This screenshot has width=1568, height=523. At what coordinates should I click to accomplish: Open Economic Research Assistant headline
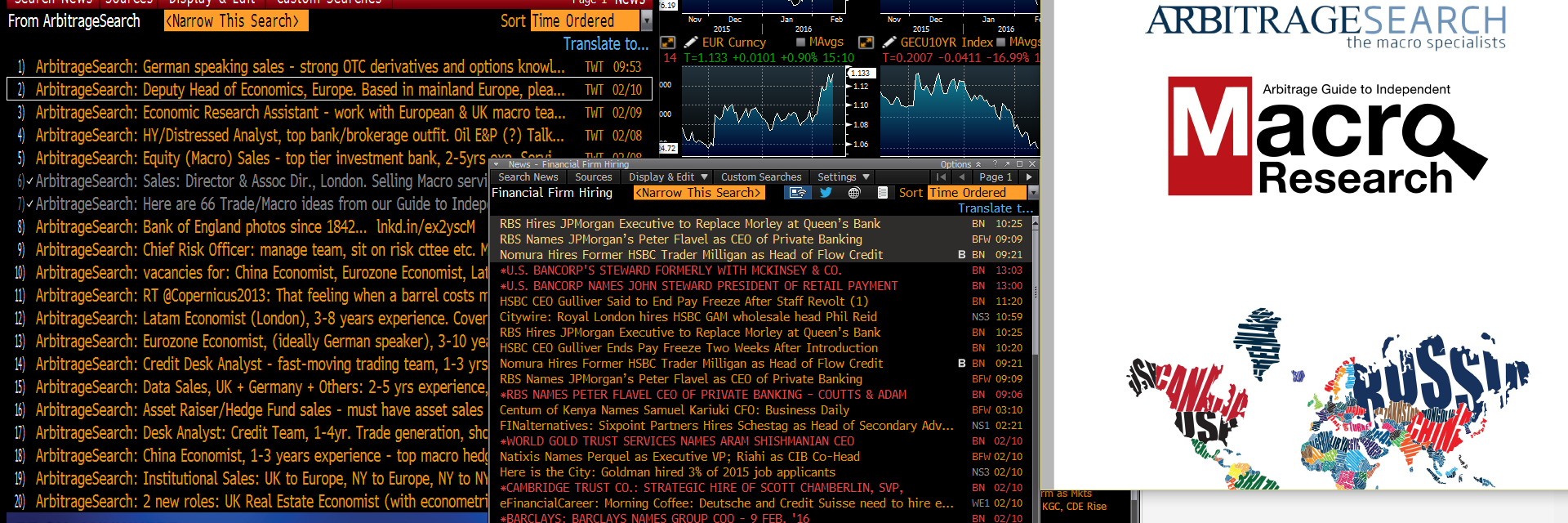pyautogui.click(x=329, y=112)
